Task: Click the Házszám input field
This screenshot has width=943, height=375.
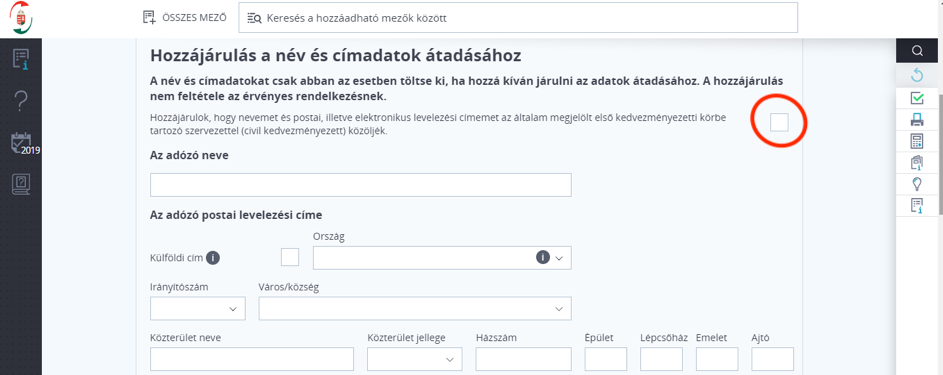Action: pos(523,359)
